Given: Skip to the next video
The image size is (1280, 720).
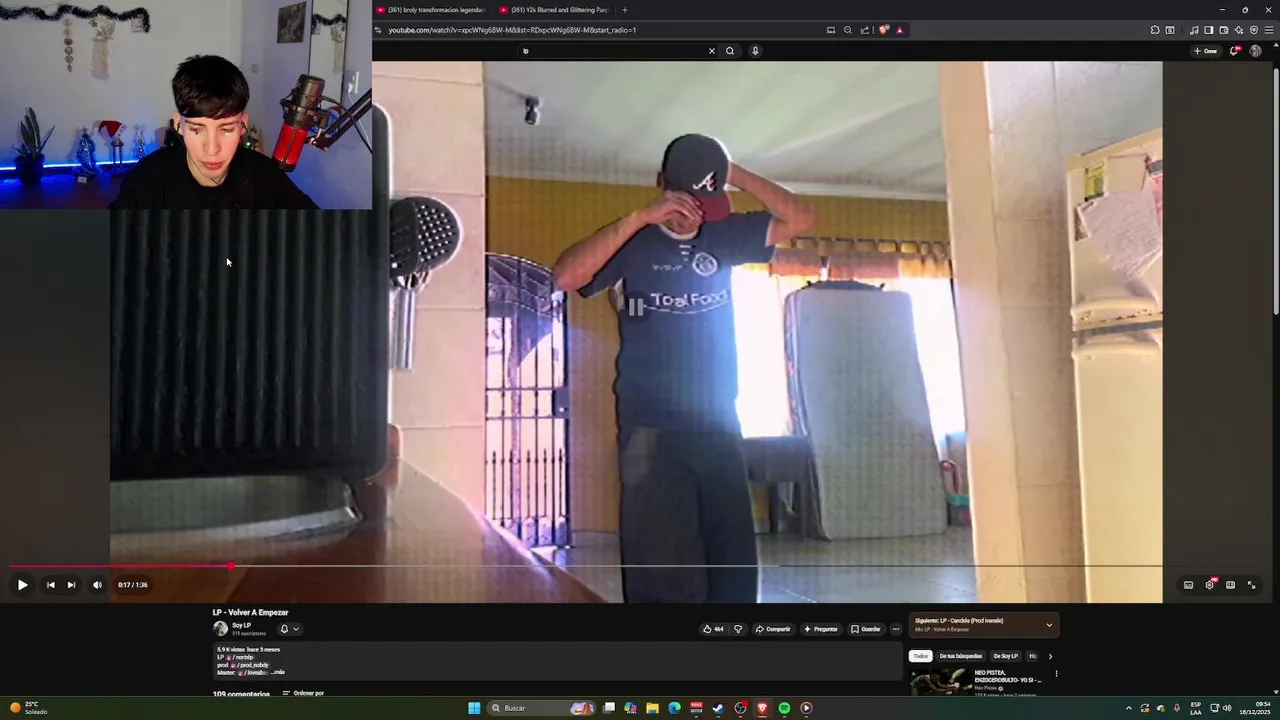Looking at the screenshot, I should (x=71, y=585).
